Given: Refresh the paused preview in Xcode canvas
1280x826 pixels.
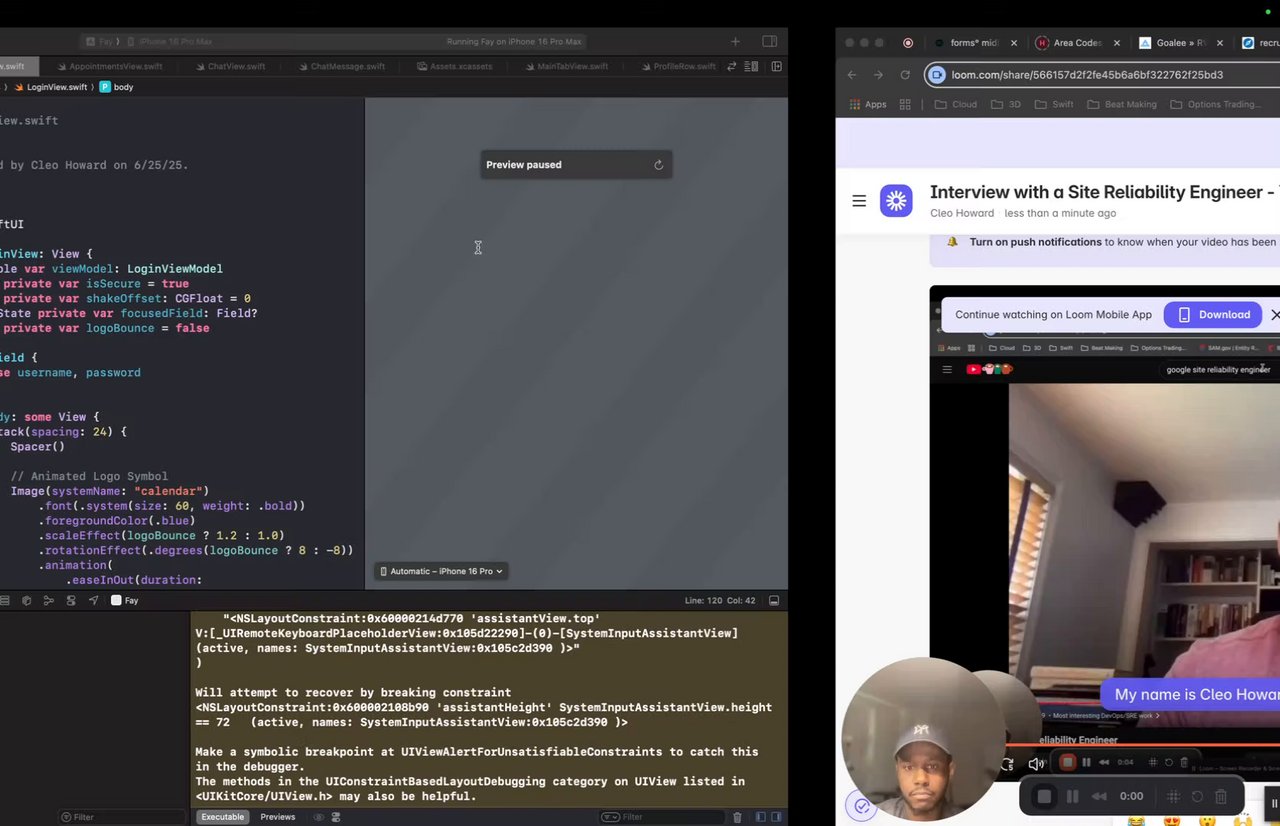Looking at the screenshot, I should point(658,165).
